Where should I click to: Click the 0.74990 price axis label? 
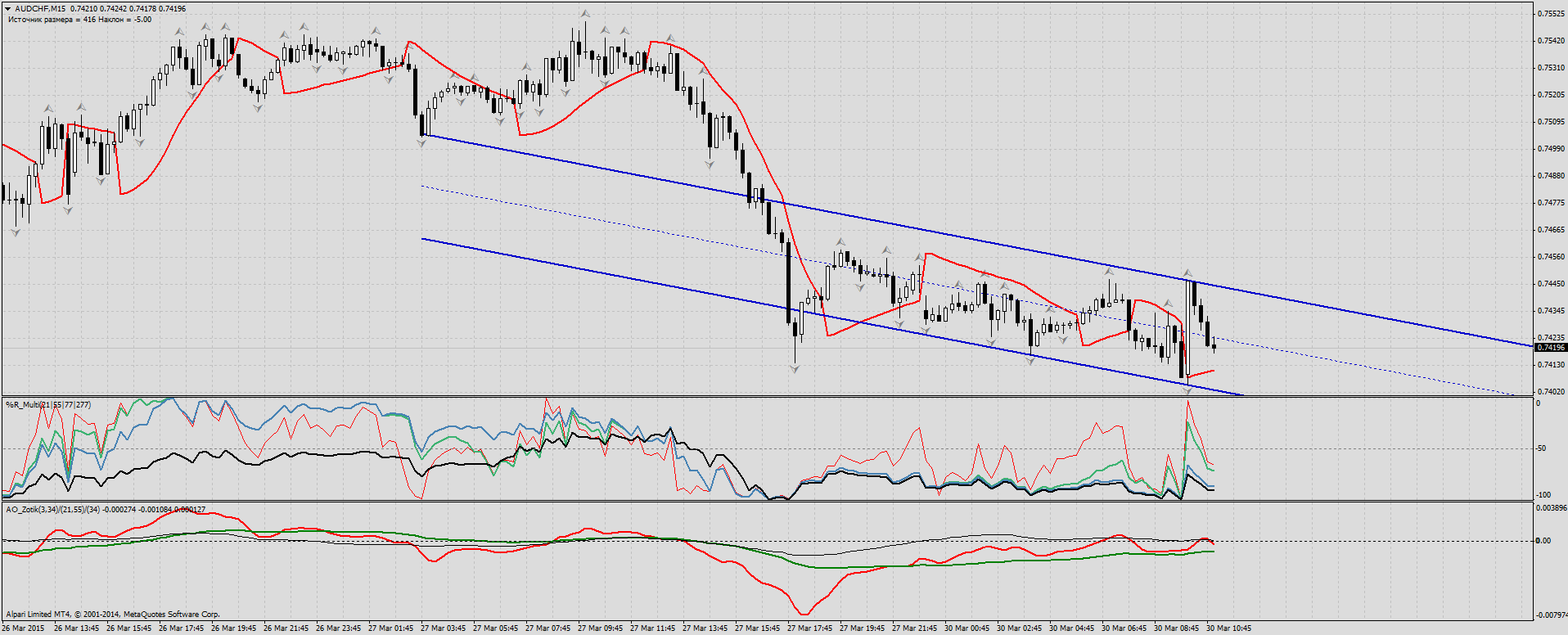pos(1552,149)
